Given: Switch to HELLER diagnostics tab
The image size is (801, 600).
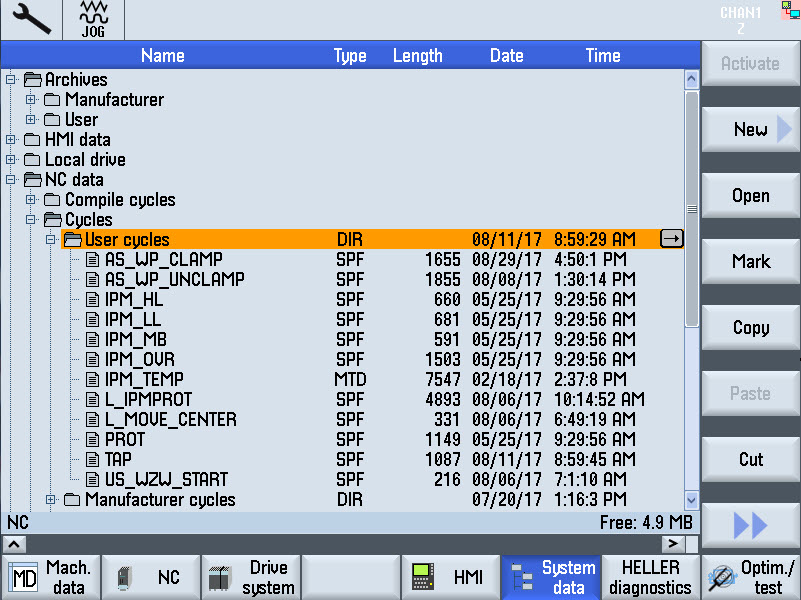Looking at the screenshot, I should (650, 577).
